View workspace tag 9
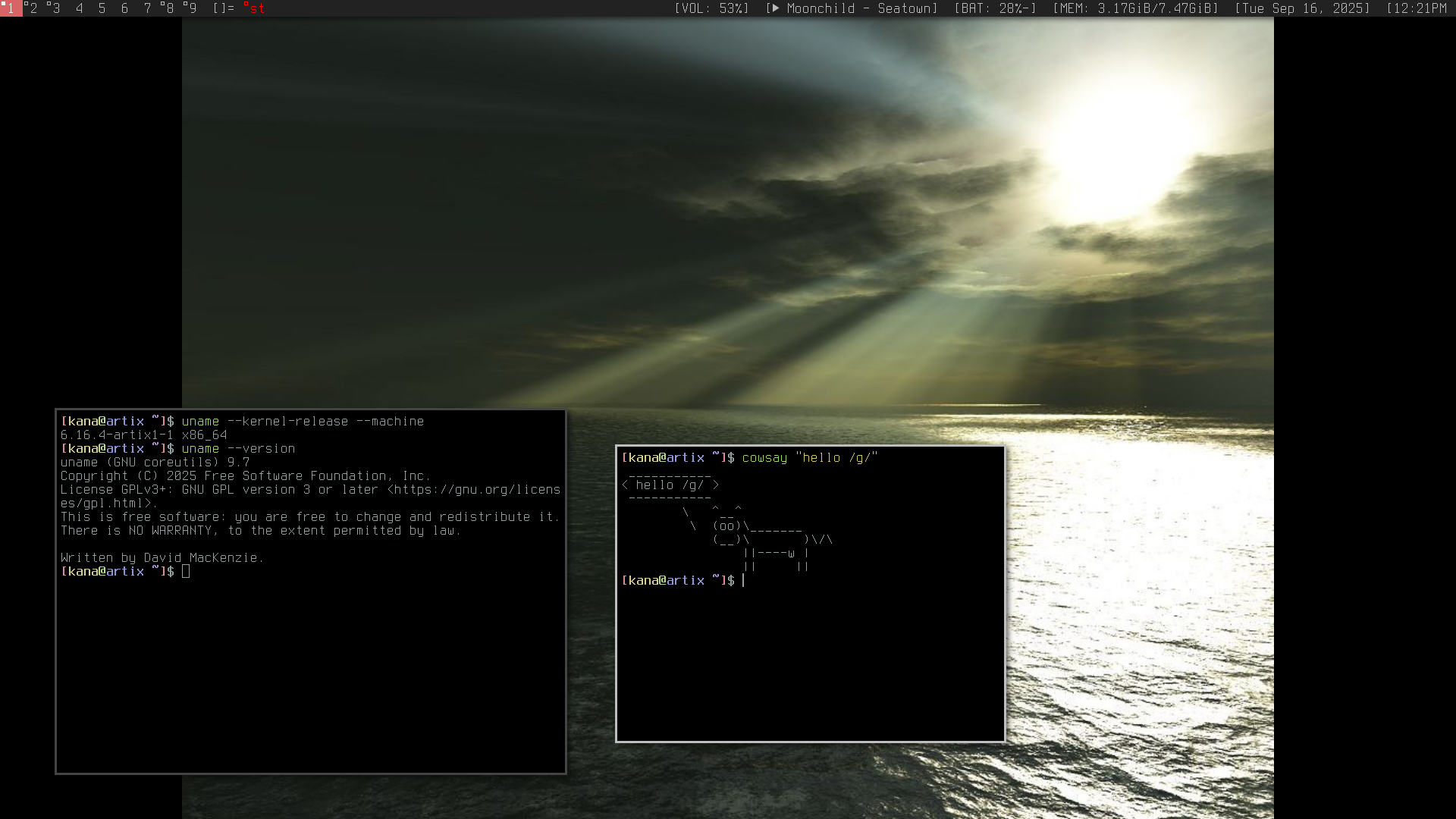Image resolution: width=1456 pixels, height=819 pixels. (192, 8)
